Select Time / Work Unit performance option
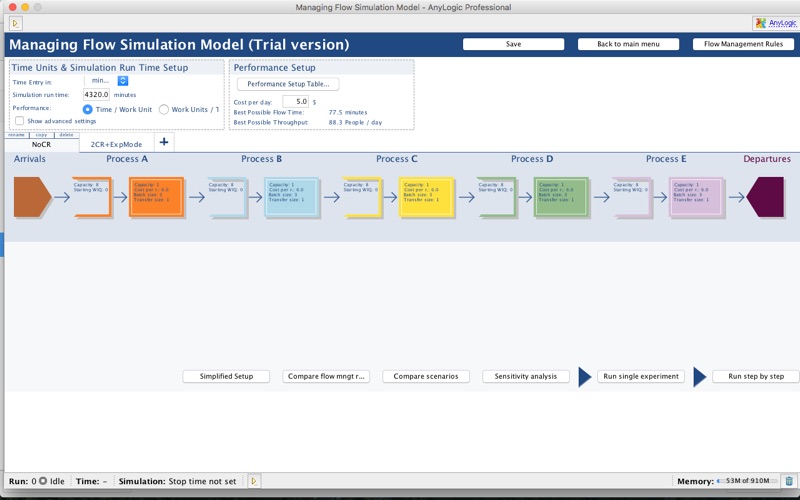The height and width of the screenshot is (500, 800). point(87,109)
